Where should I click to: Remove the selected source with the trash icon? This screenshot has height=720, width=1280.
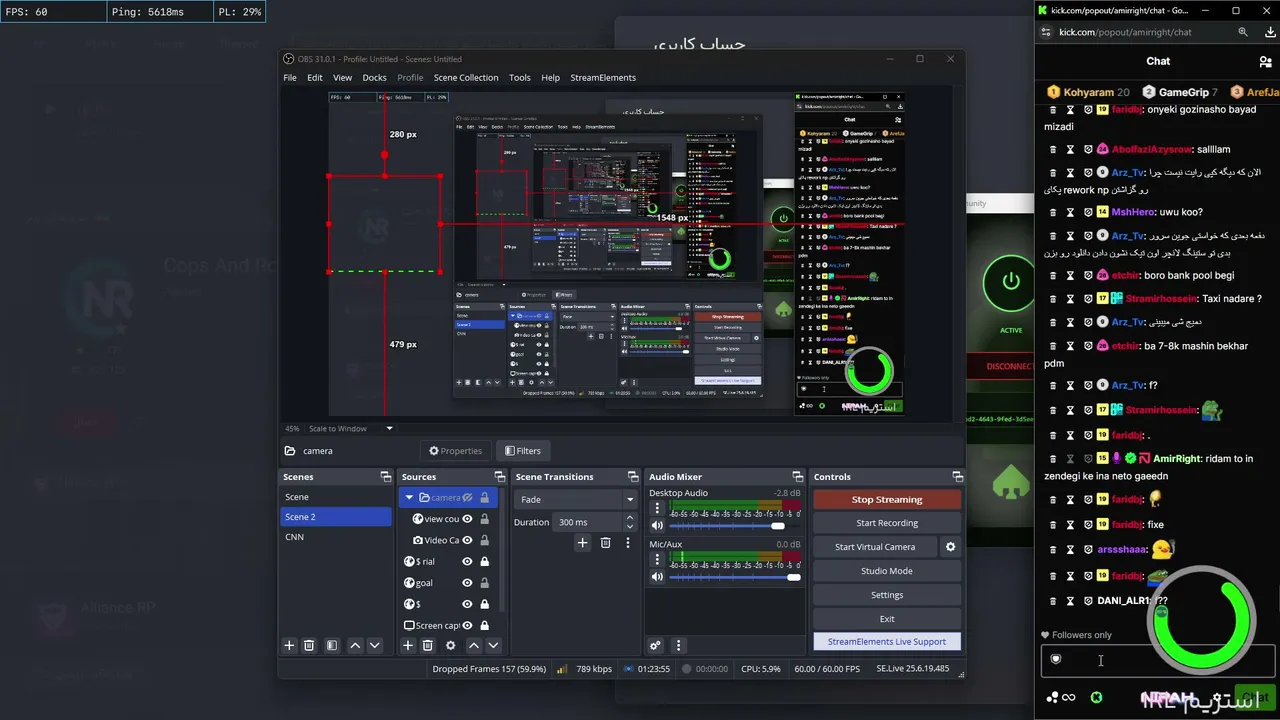click(x=428, y=646)
